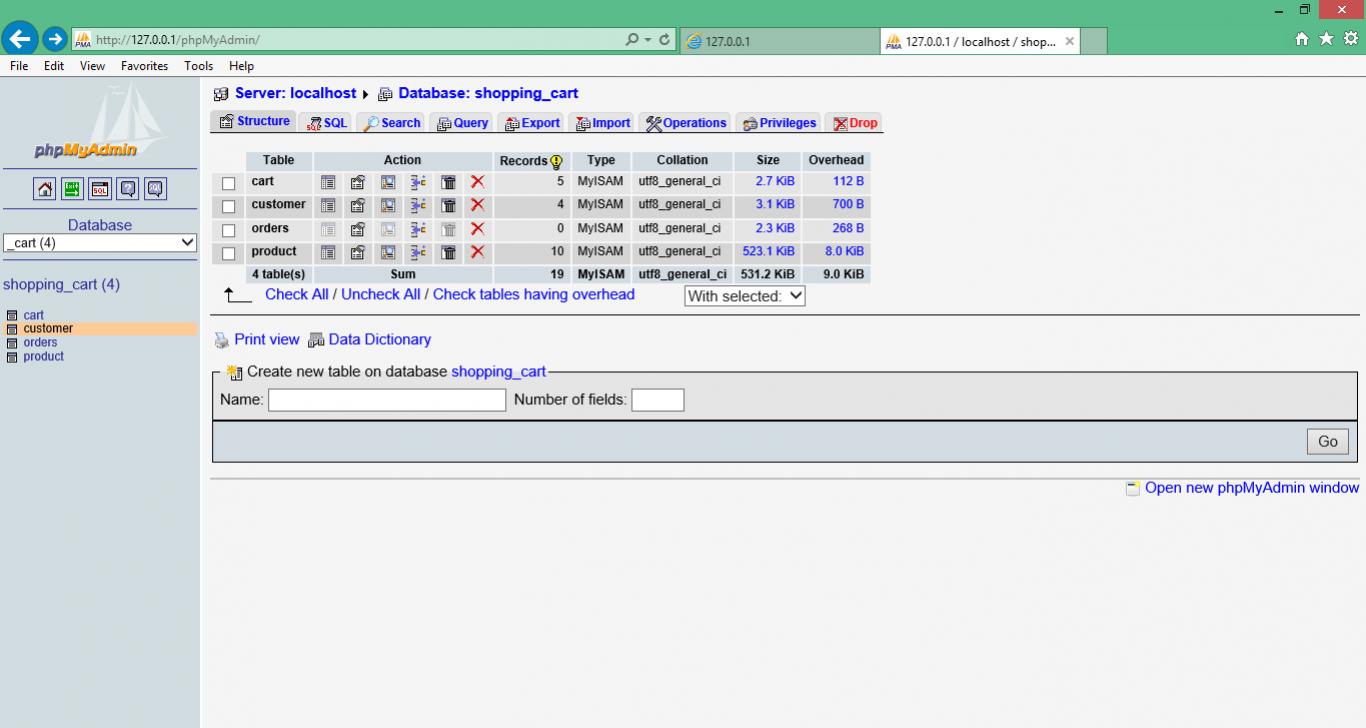Select product table in left sidebar
Screen dimensions: 1366x728
pyautogui.click(x=43, y=357)
